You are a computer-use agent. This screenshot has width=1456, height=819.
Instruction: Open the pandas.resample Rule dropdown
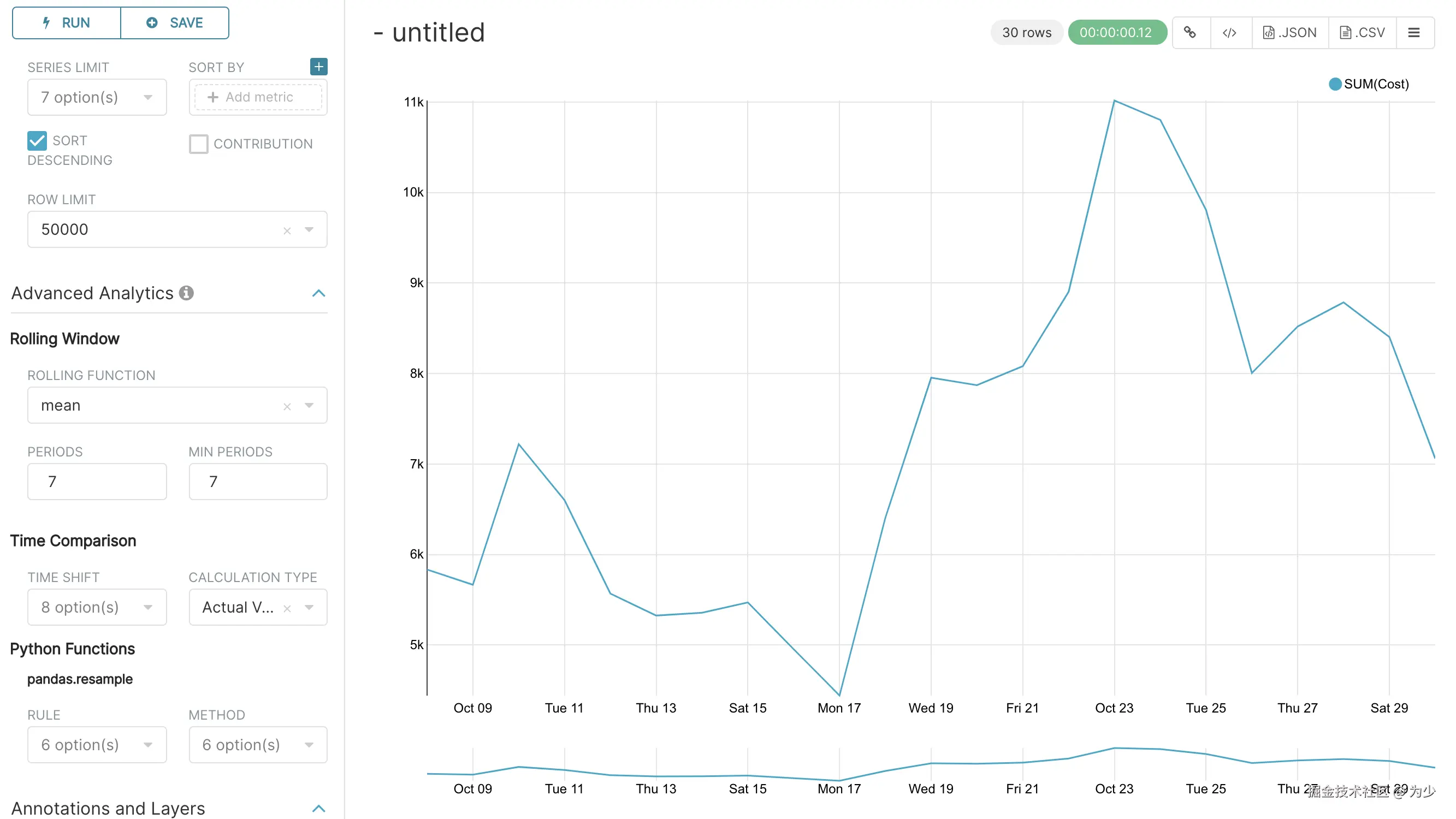[x=97, y=744]
